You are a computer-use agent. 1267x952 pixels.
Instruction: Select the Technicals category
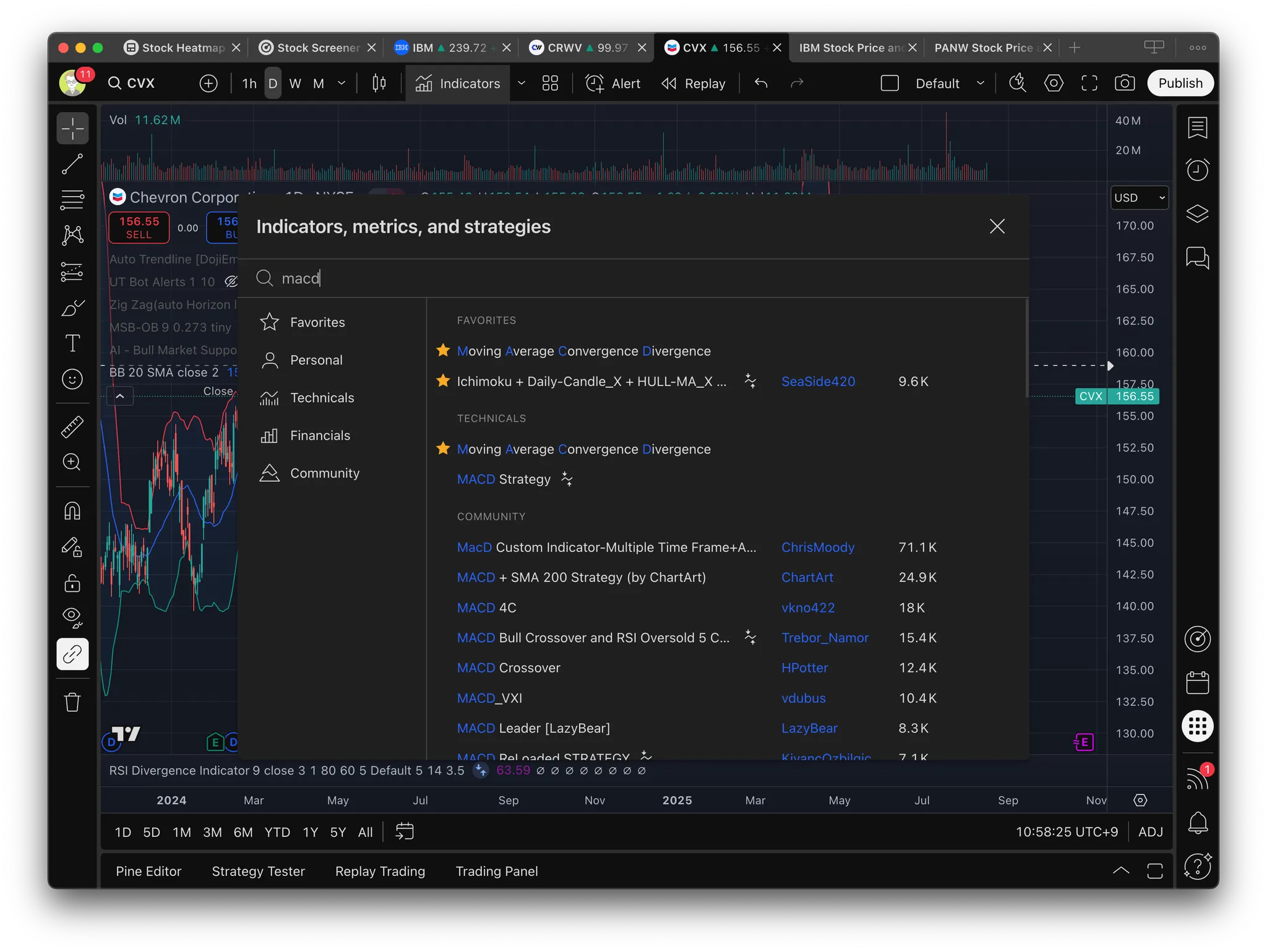pos(322,398)
